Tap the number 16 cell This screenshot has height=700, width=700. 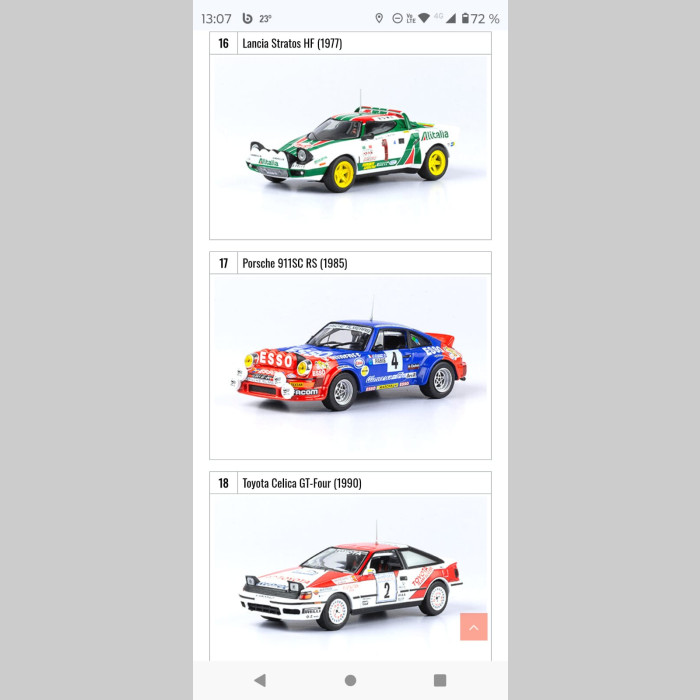[224, 43]
